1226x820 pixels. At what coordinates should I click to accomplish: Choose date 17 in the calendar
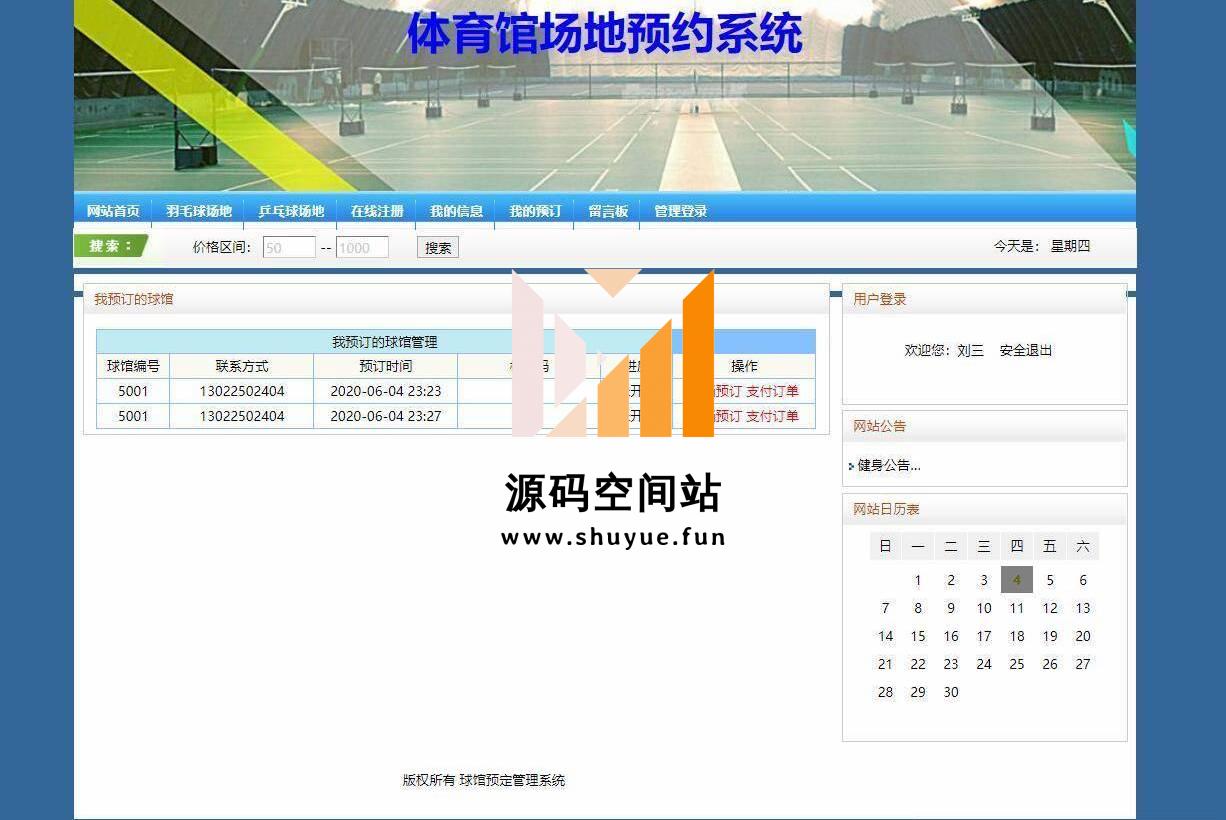(984, 636)
